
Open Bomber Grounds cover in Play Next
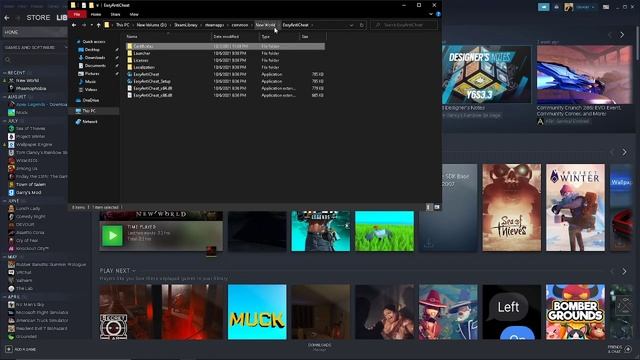(x=575, y=312)
